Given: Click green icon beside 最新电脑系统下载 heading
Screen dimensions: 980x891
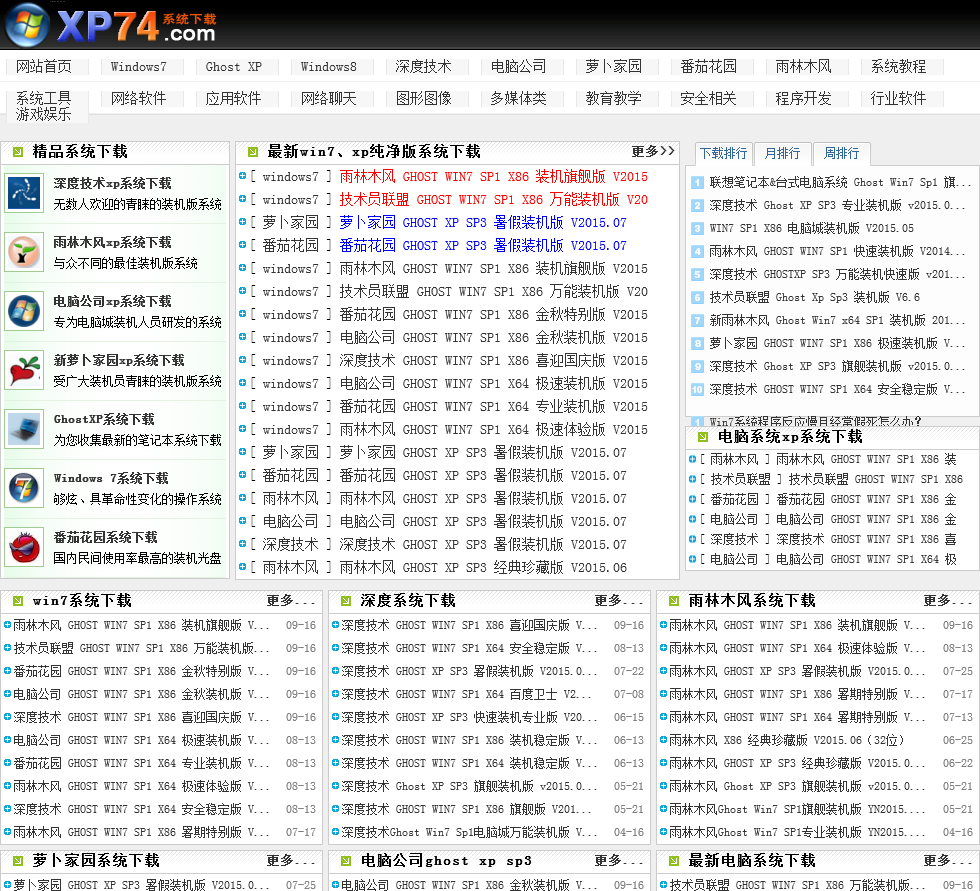Looking at the screenshot, I should pos(674,861).
